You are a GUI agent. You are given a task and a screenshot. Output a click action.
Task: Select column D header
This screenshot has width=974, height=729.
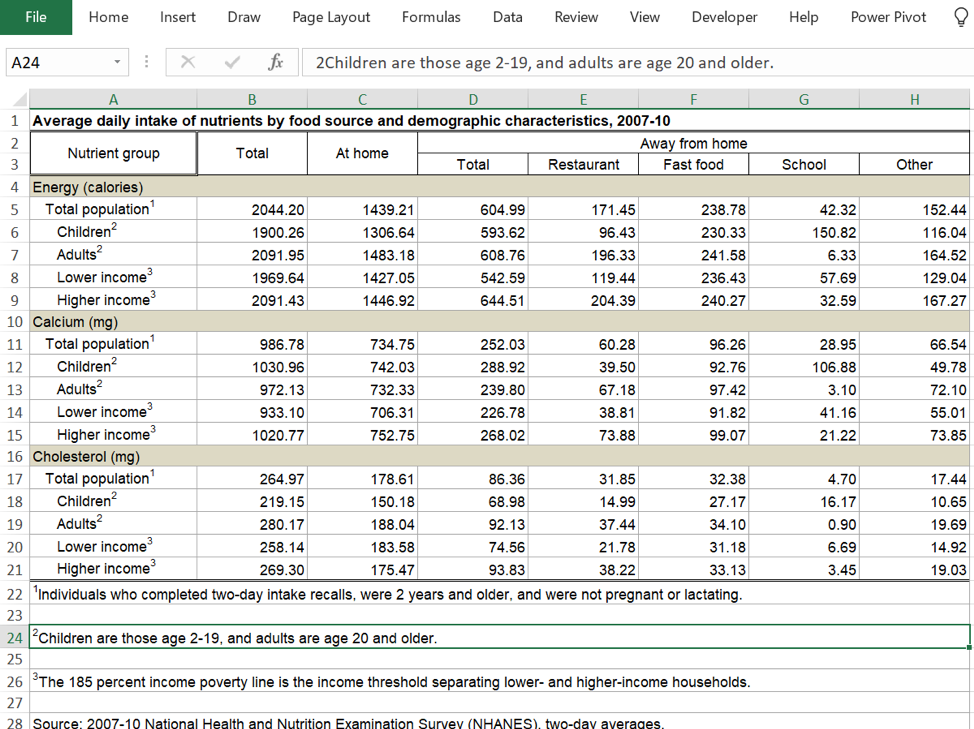(473, 100)
